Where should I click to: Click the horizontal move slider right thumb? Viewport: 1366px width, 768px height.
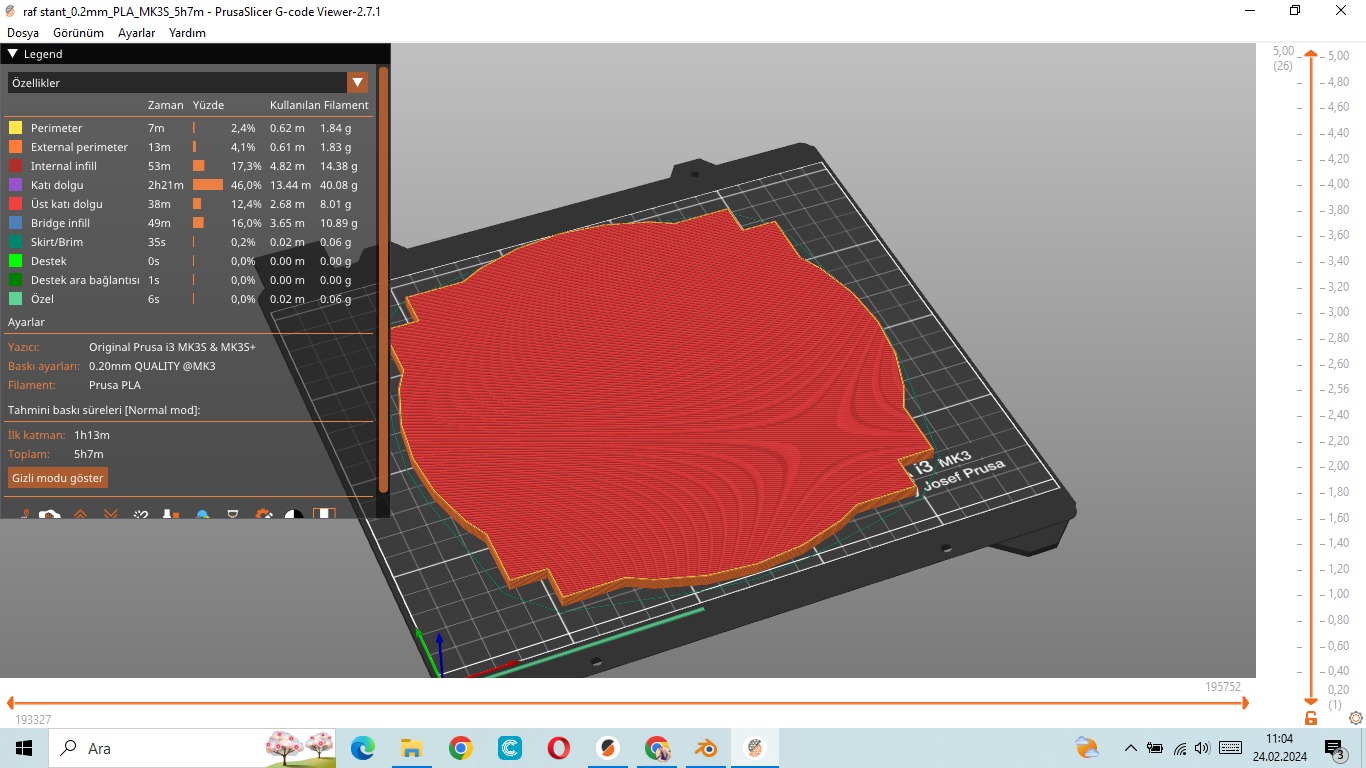click(x=1245, y=703)
